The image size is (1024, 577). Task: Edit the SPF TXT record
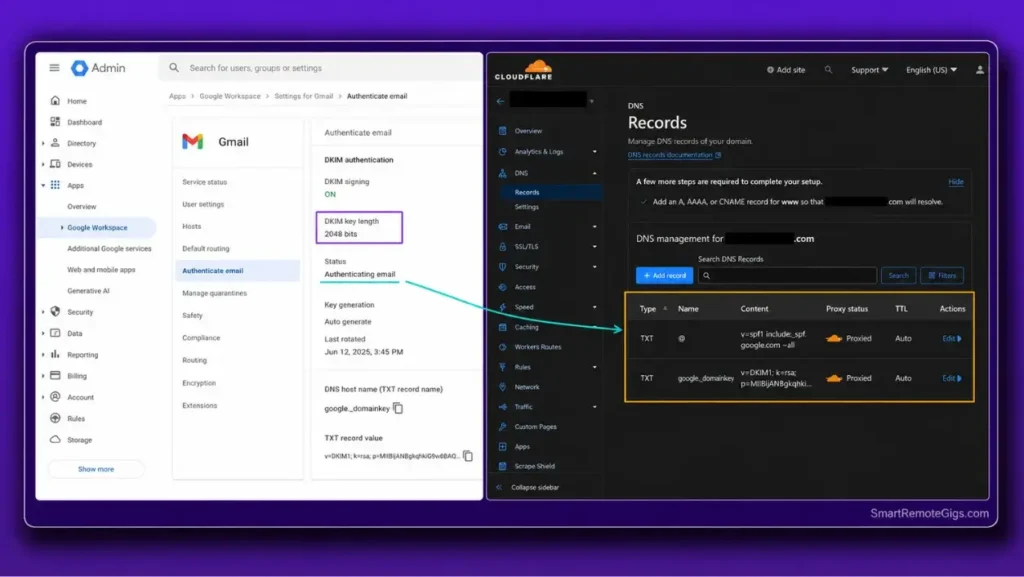click(x=952, y=338)
